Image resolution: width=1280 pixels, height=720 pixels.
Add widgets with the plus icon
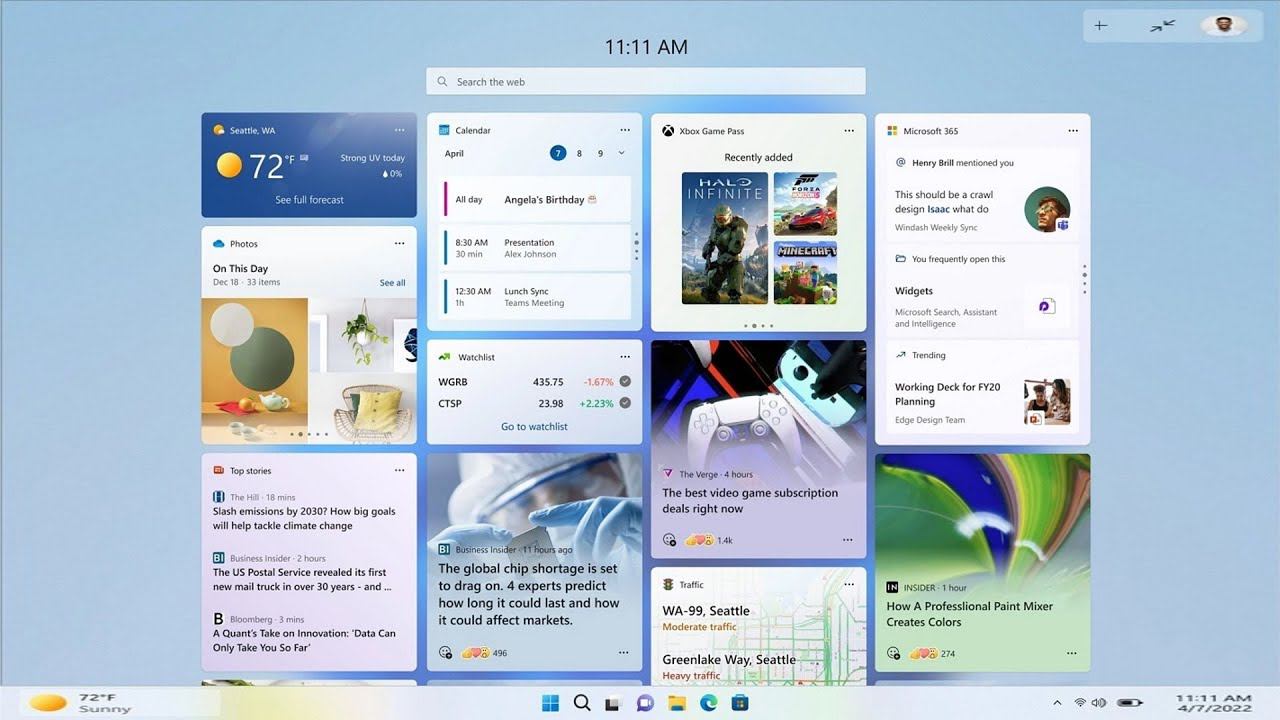coord(1101,26)
